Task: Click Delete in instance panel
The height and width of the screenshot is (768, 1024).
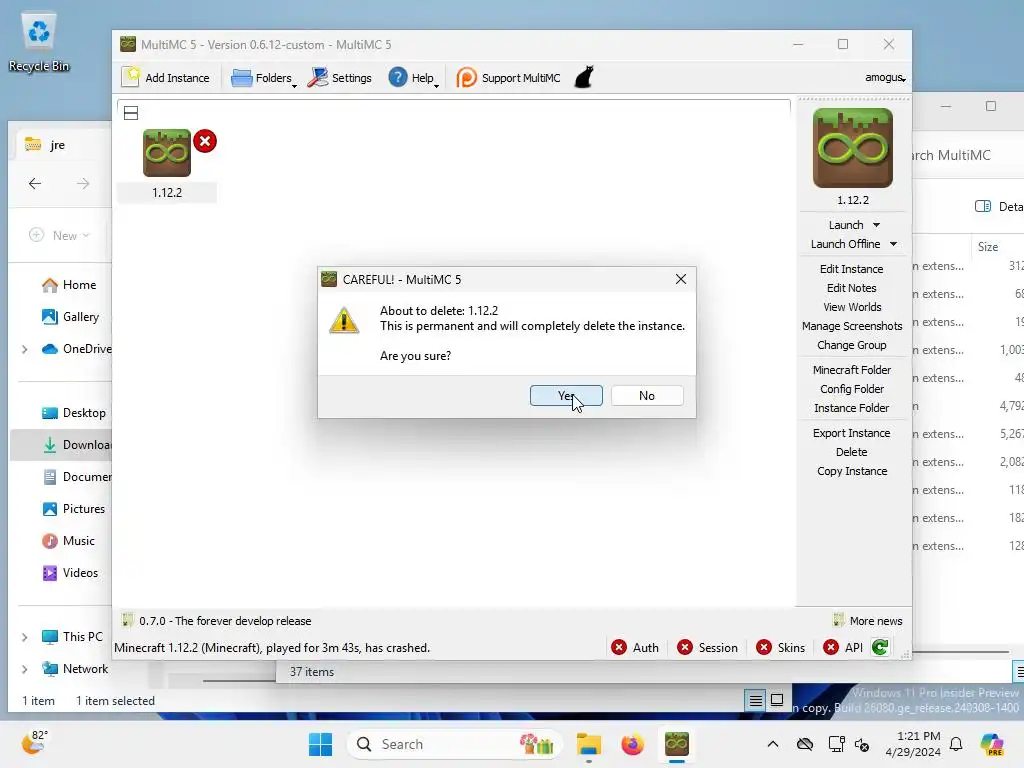Action: (x=852, y=452)
